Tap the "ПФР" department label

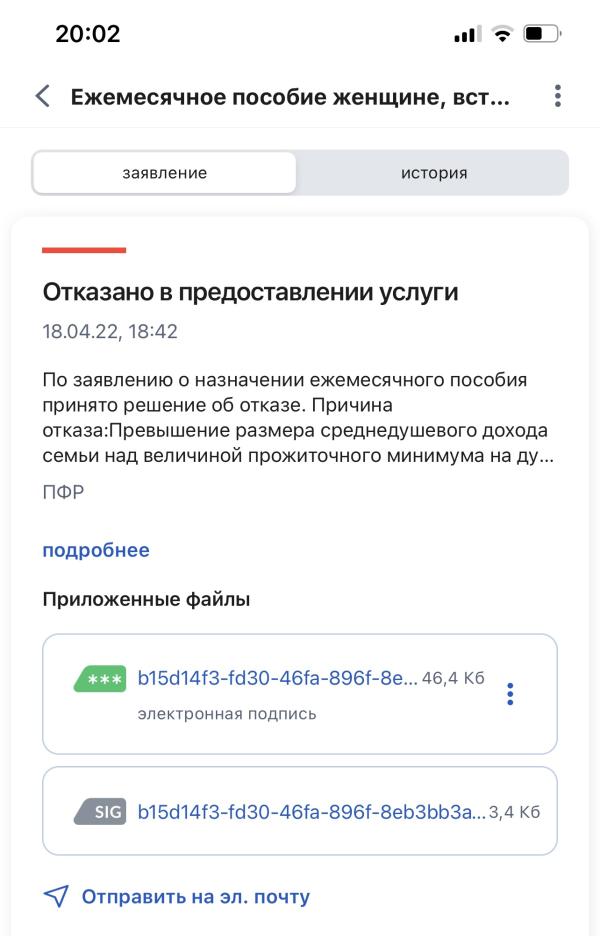(x=63, y=492)
